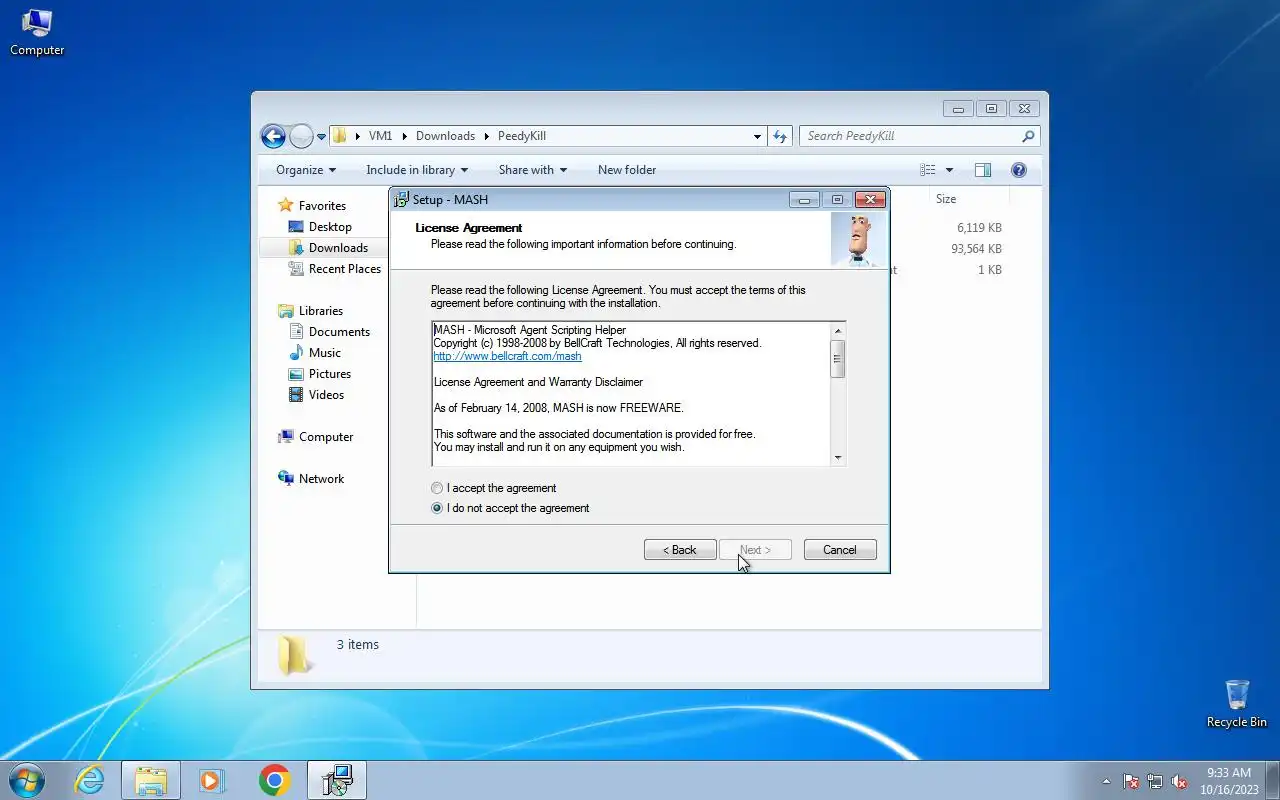This screenshot has height=800, width=1280.
Task: Open the Windows Start button
Action: (x=27, y=780)
